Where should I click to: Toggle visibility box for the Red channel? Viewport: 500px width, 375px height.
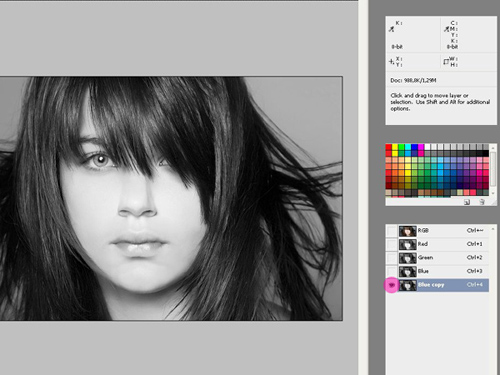392,244
